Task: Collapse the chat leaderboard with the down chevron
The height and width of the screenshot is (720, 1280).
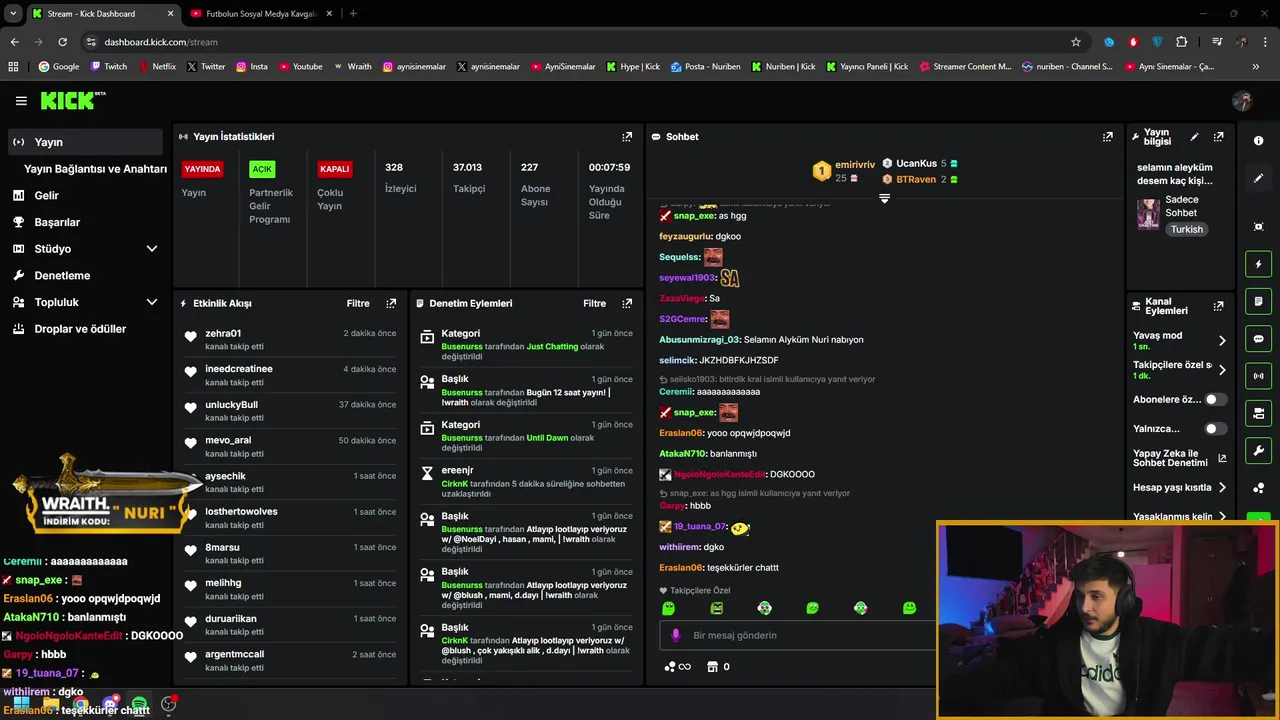Action: (x=884, y=198)
